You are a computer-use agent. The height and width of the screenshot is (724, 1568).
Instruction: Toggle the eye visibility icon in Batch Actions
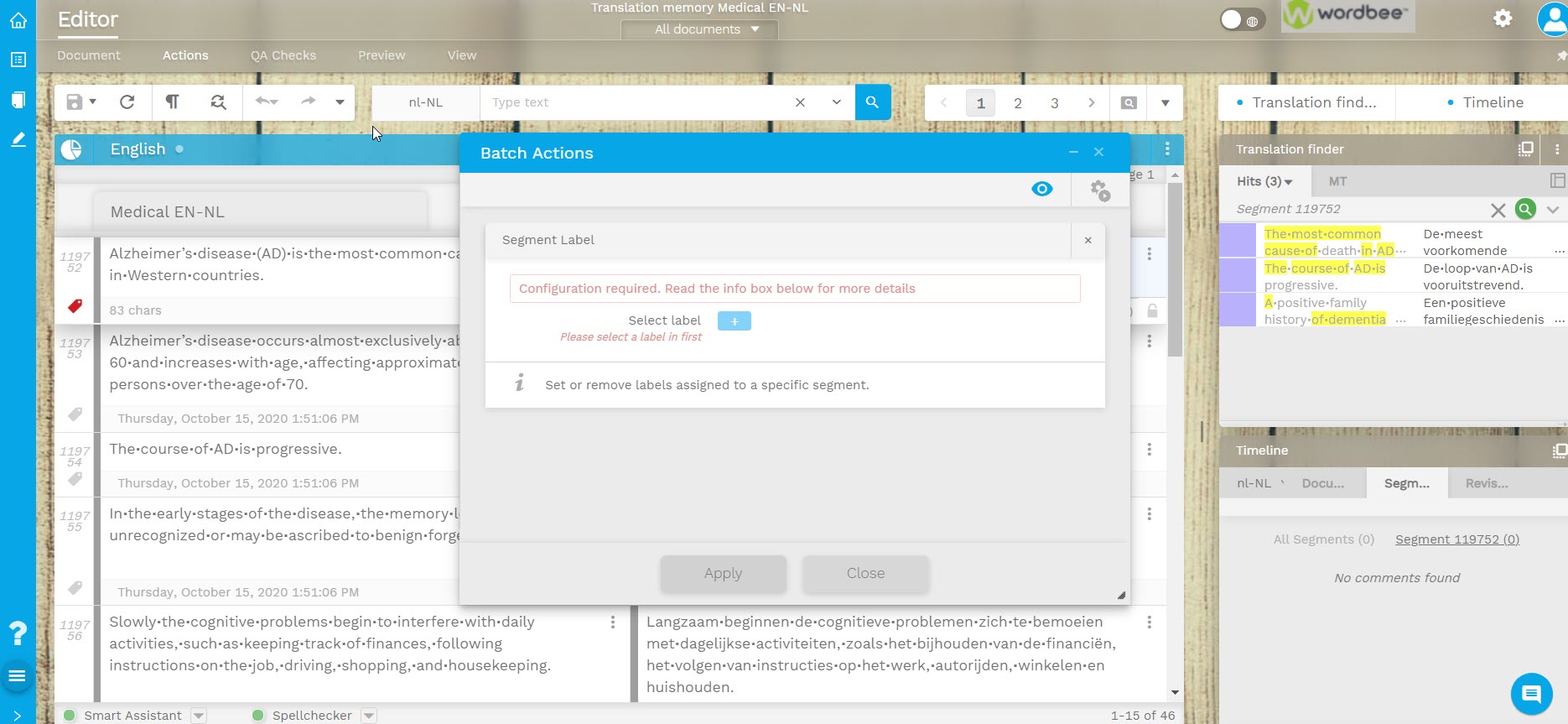[x=1041, y=189]
